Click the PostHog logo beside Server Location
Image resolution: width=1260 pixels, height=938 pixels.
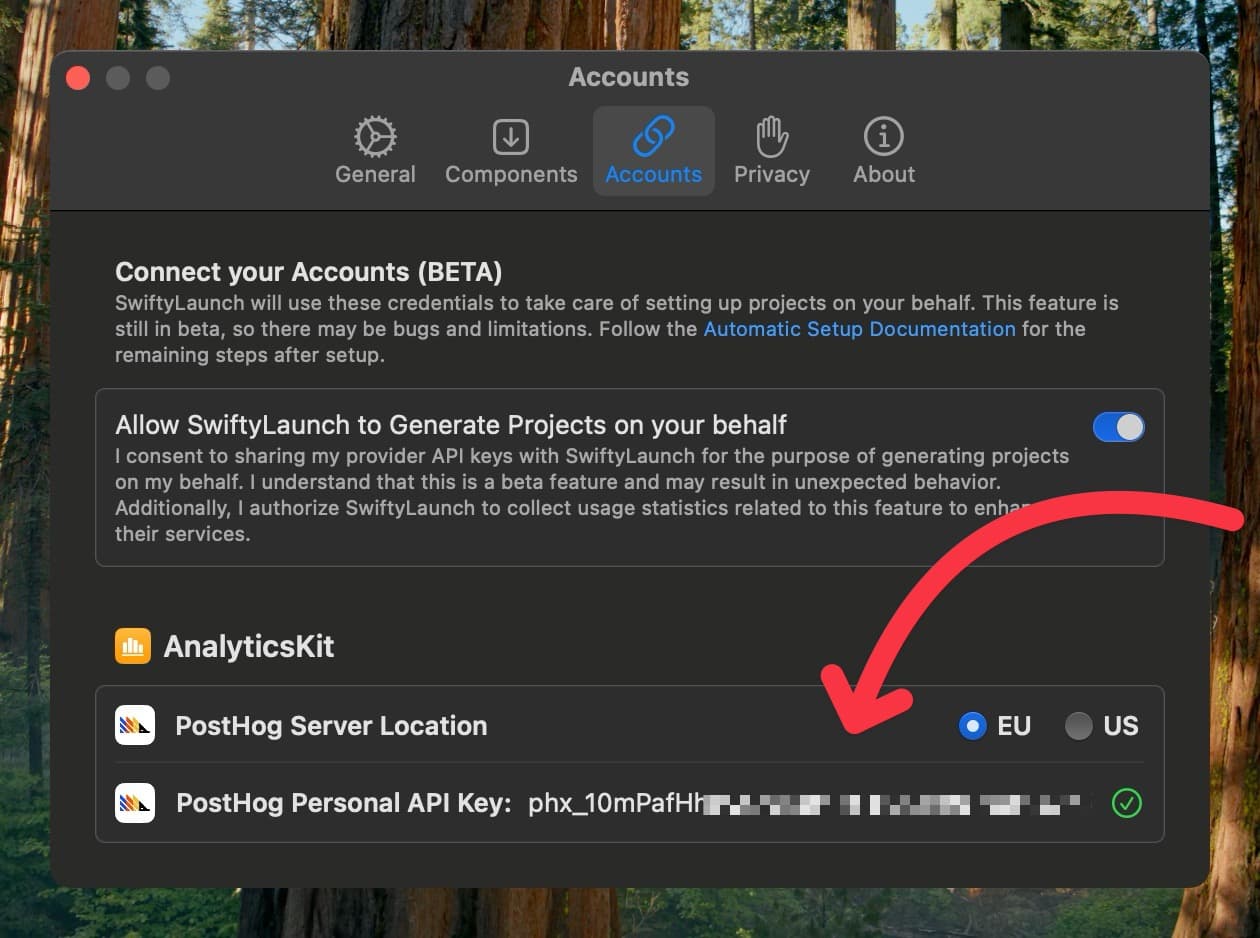tap(135, 726)
